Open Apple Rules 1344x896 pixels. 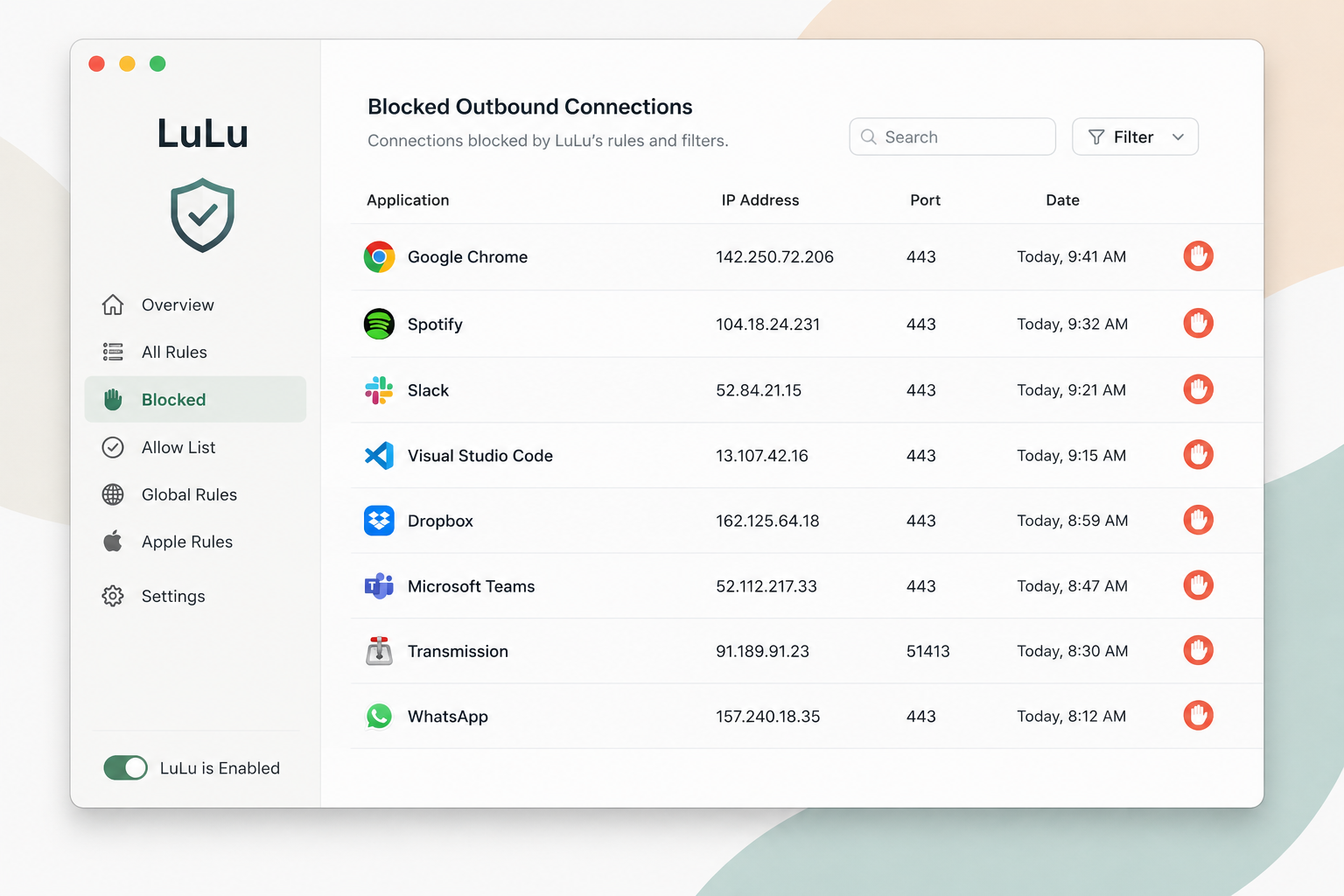(195, 542)
